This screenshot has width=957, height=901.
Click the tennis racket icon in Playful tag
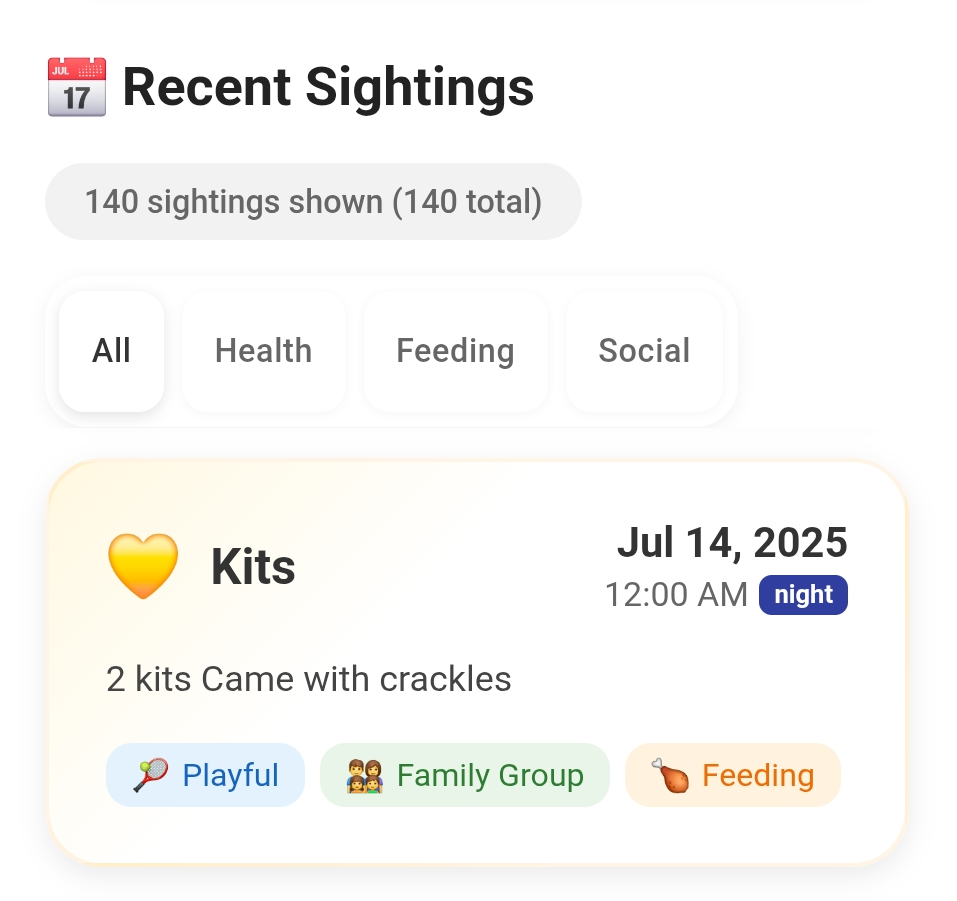point(150,775)
